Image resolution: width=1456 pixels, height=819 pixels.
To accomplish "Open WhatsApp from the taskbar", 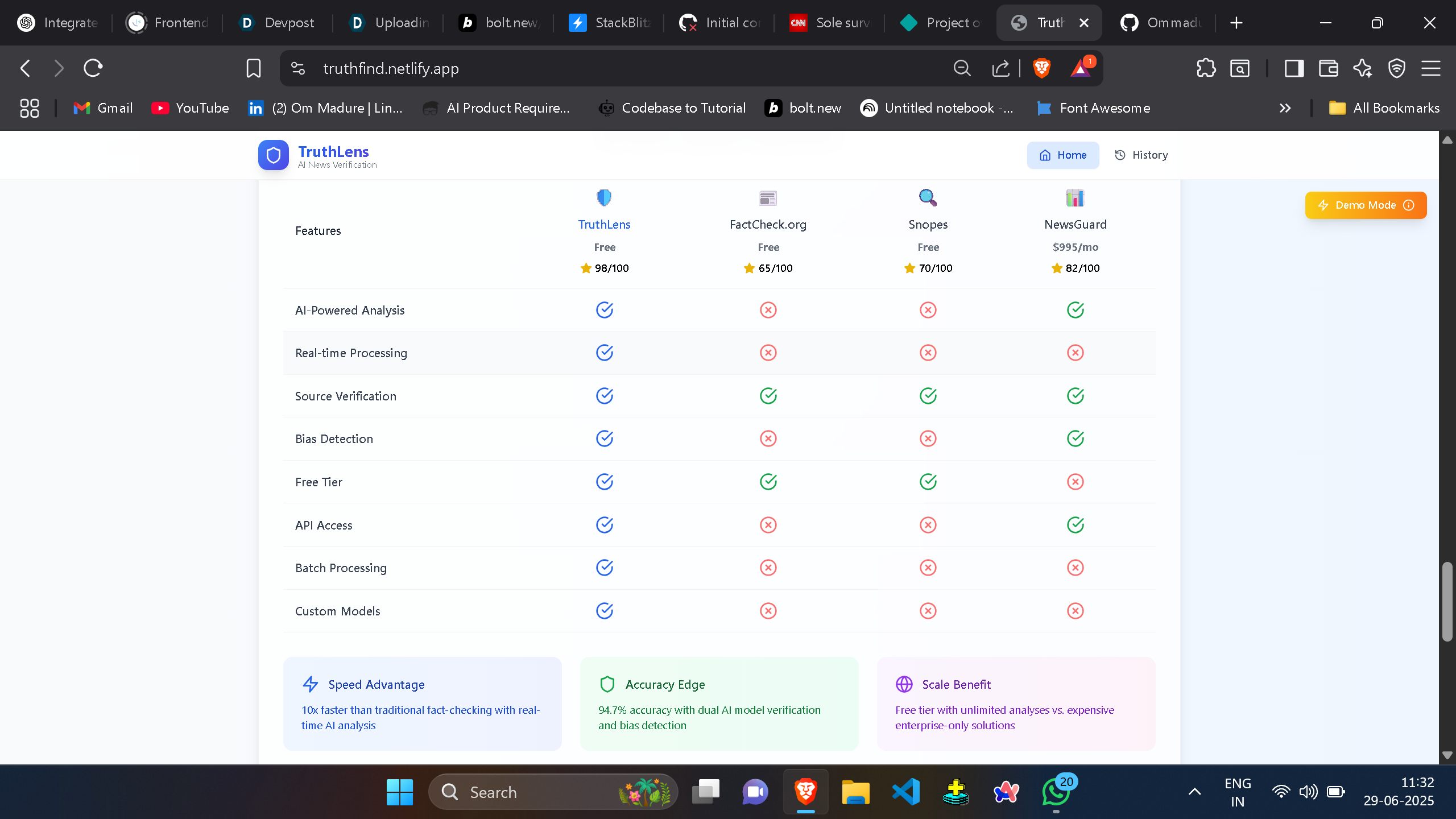I will 1056,792.
